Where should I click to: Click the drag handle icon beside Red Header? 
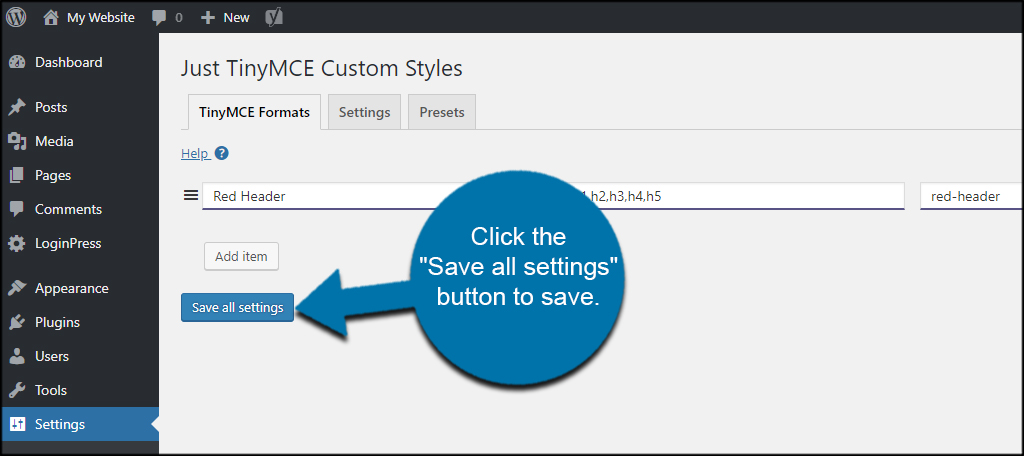pos(190,196)
